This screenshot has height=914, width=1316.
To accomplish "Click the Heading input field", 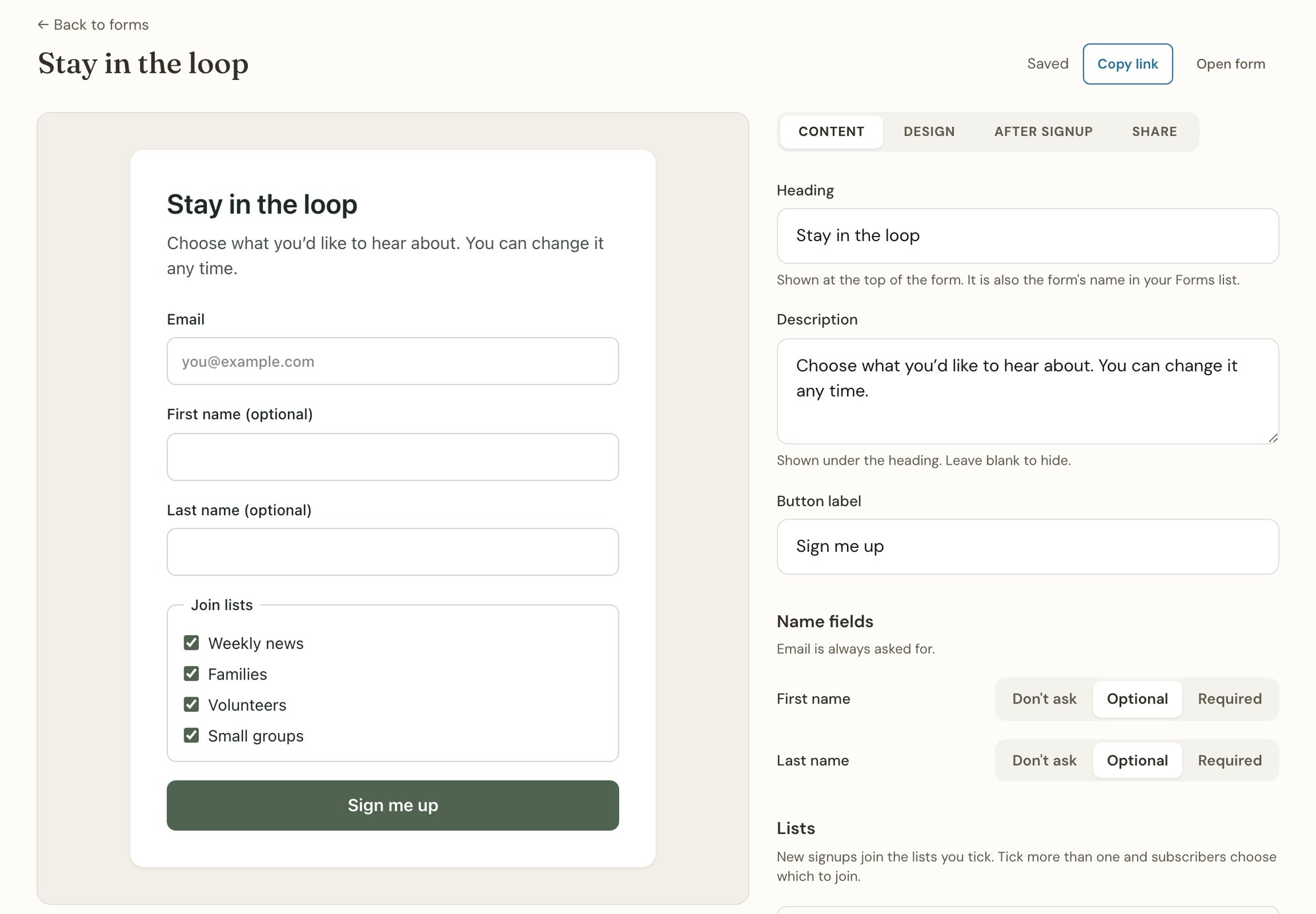I will tap(1027, 236).
